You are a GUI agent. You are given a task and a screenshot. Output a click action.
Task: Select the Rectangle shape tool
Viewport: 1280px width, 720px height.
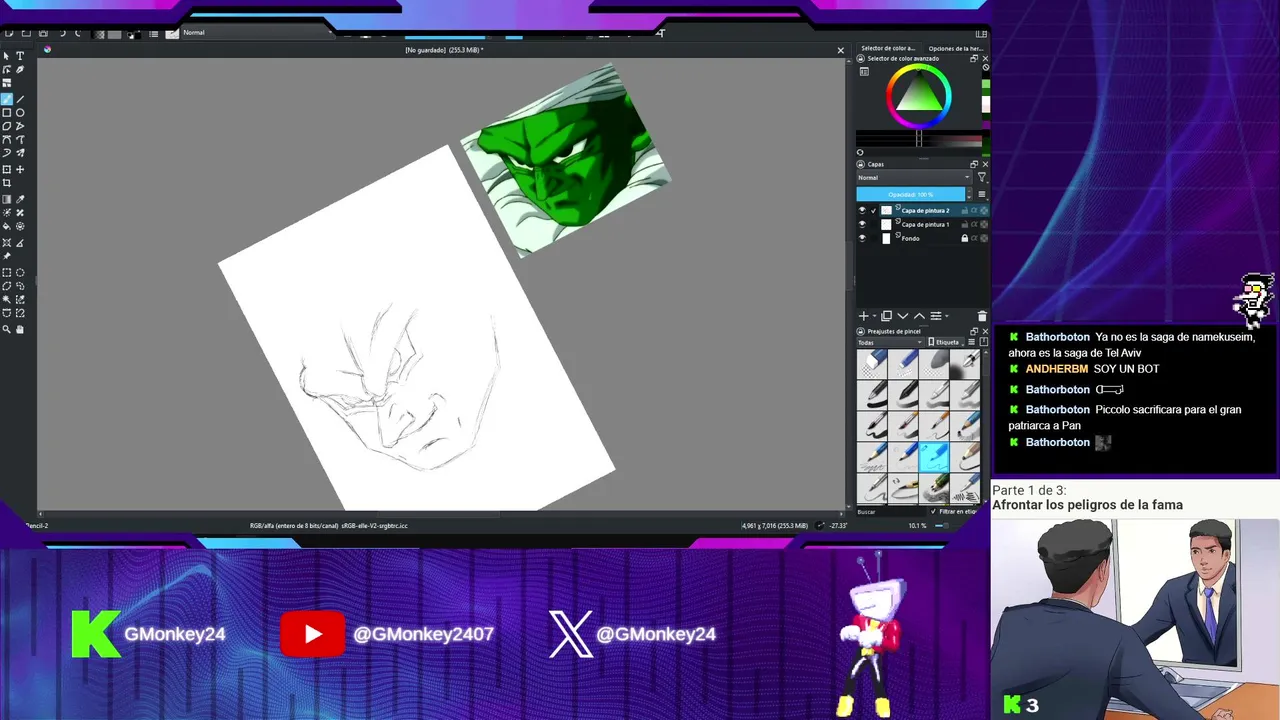pyautogui.click(x=7, y=113)
